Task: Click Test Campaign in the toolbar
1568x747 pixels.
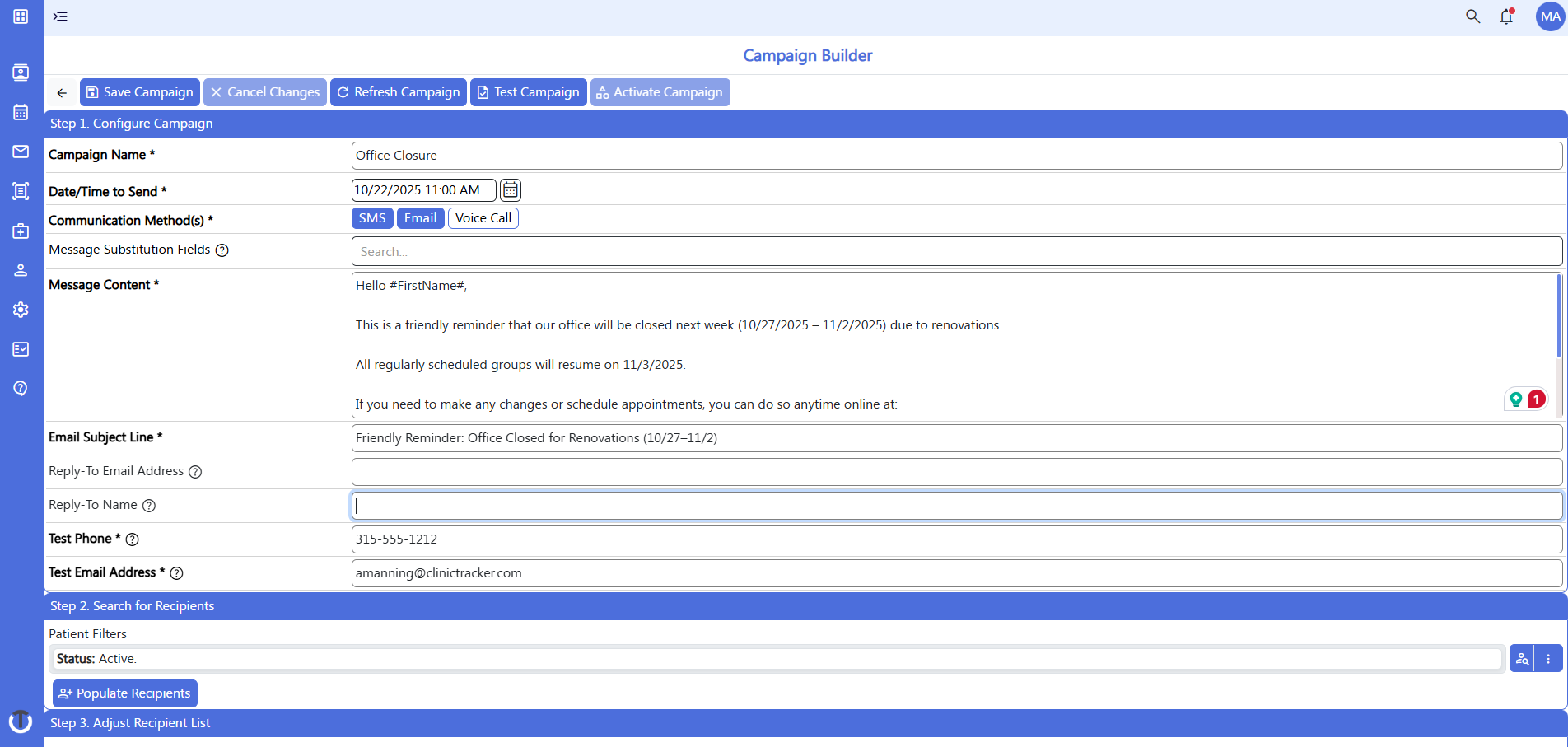Action: pyautogui.click(x=528, y=91)
